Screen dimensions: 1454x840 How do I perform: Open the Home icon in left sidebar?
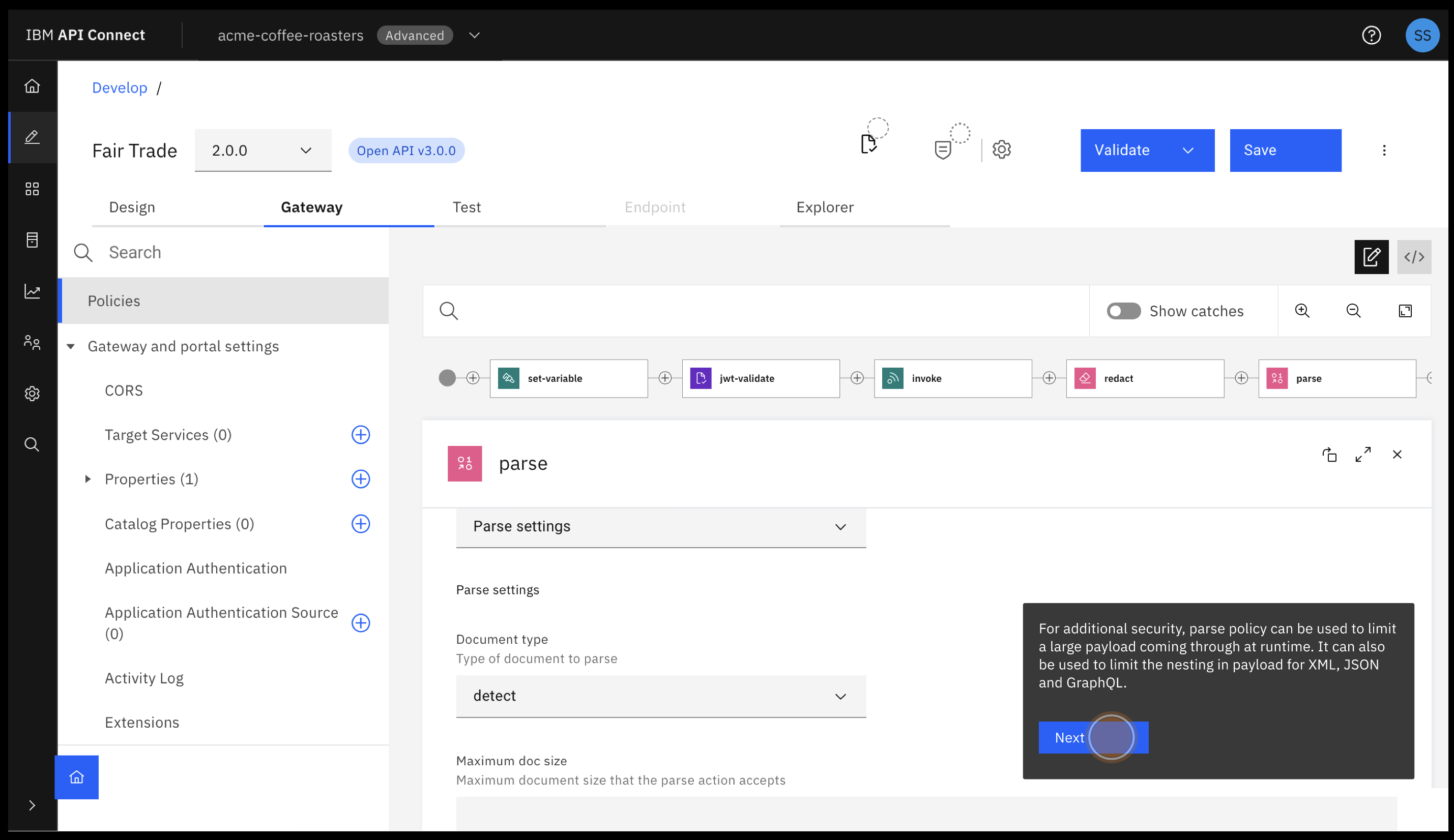pos(33,86)
